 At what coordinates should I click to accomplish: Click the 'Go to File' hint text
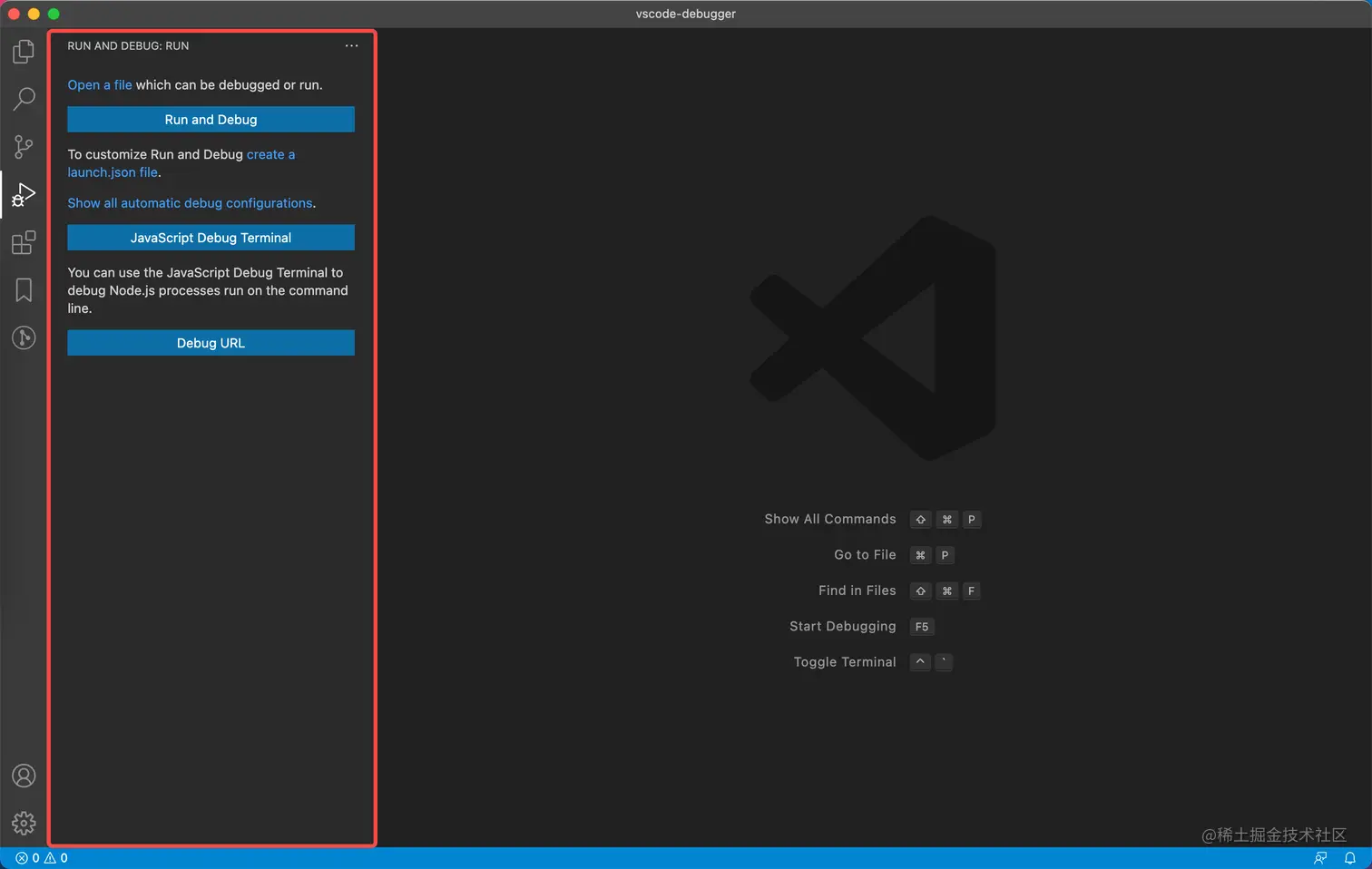pos(865,555)
